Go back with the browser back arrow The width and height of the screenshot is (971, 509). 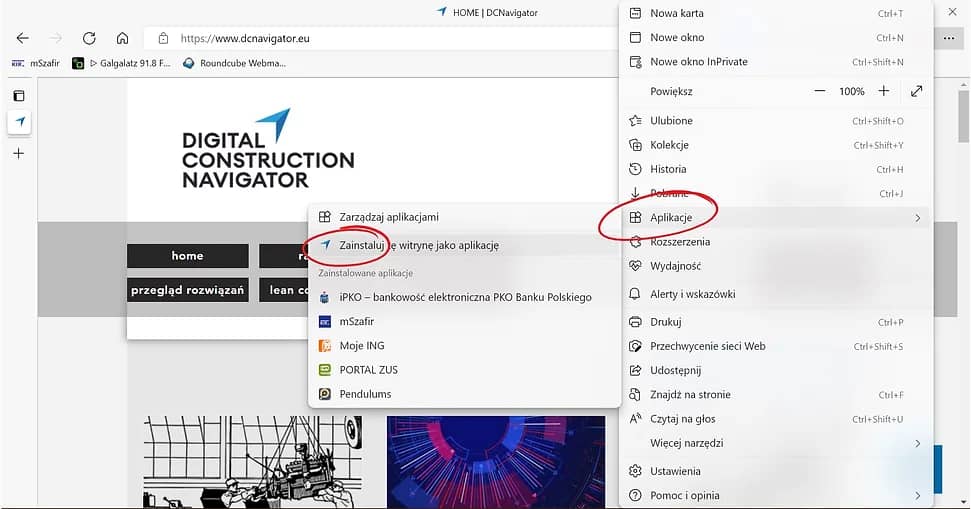tap(22, 38)
